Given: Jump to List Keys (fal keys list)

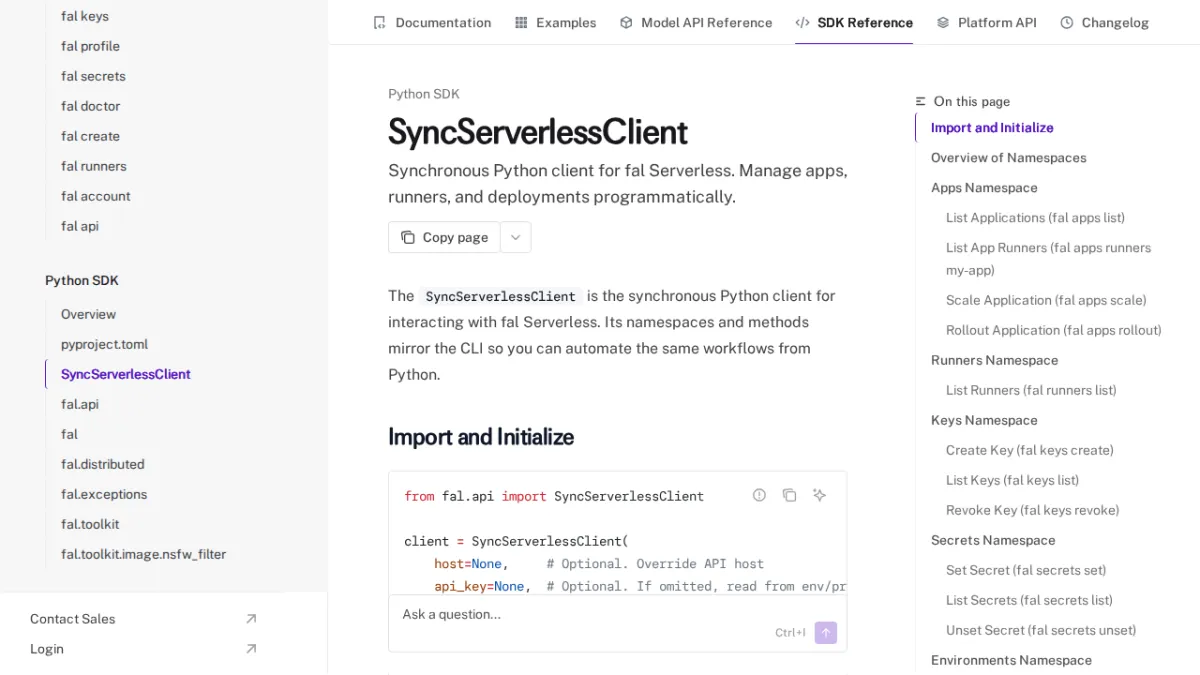Looking at the screenshot, I should [x=1012, y=480].
